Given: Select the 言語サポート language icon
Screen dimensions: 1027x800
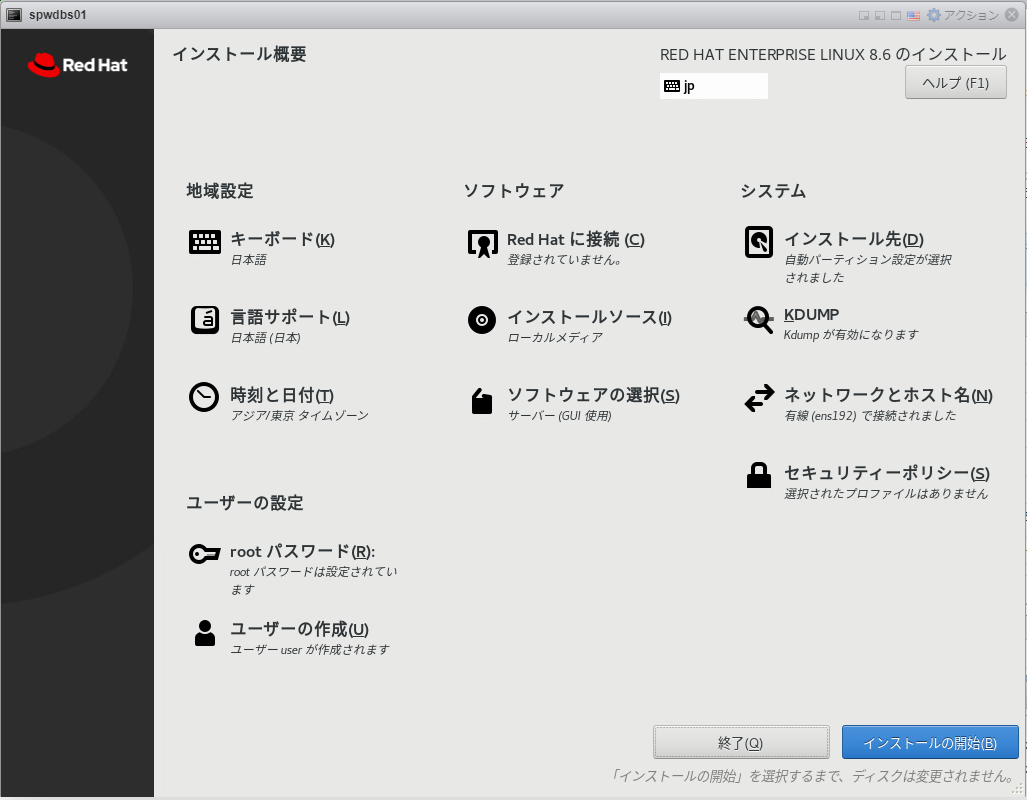Looking at the screenshot, I should pyautogui.click(x=205, y=321).
